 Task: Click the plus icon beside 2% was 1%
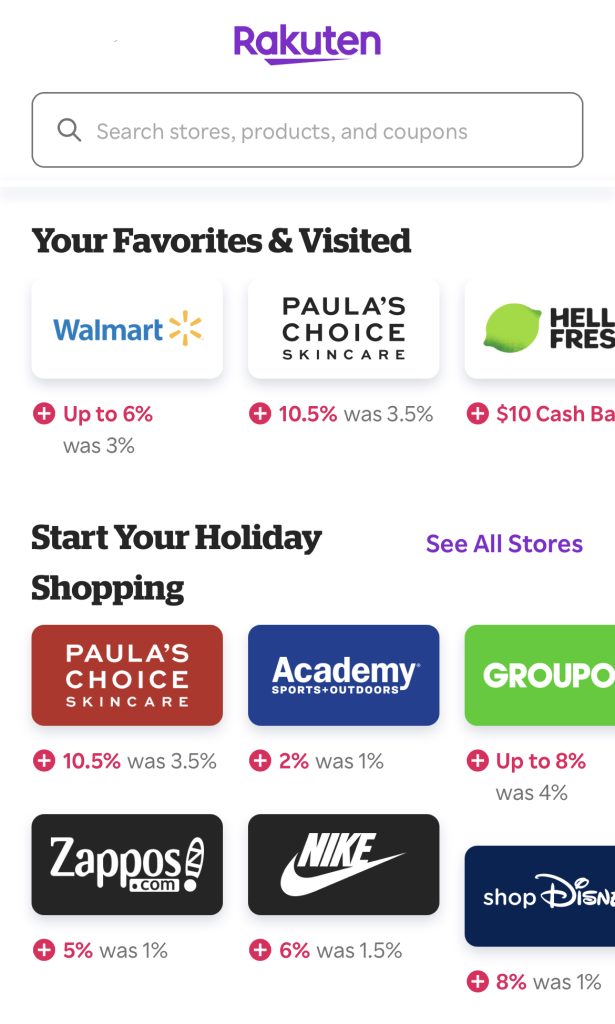260,761
